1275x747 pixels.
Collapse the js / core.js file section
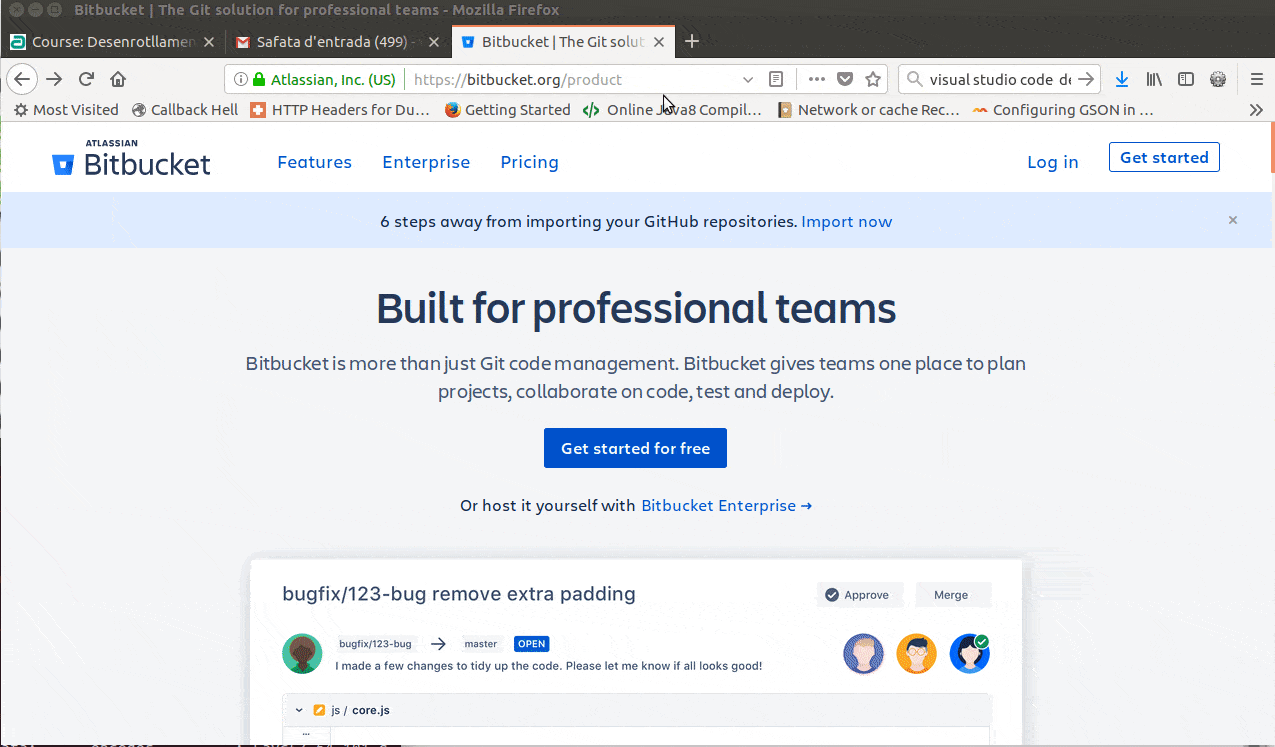tap(297, 709)
